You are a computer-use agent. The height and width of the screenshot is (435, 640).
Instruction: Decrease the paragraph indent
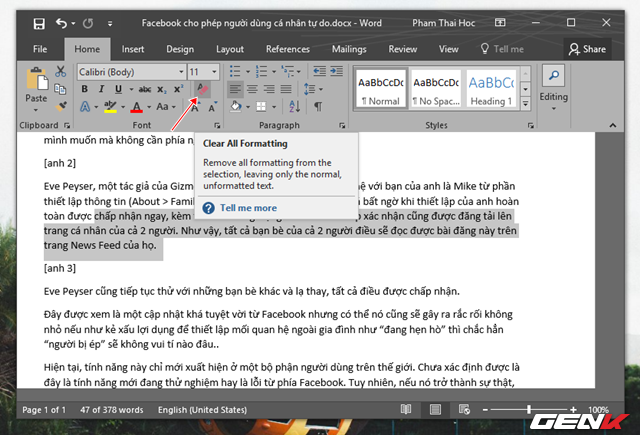point(320,71)
